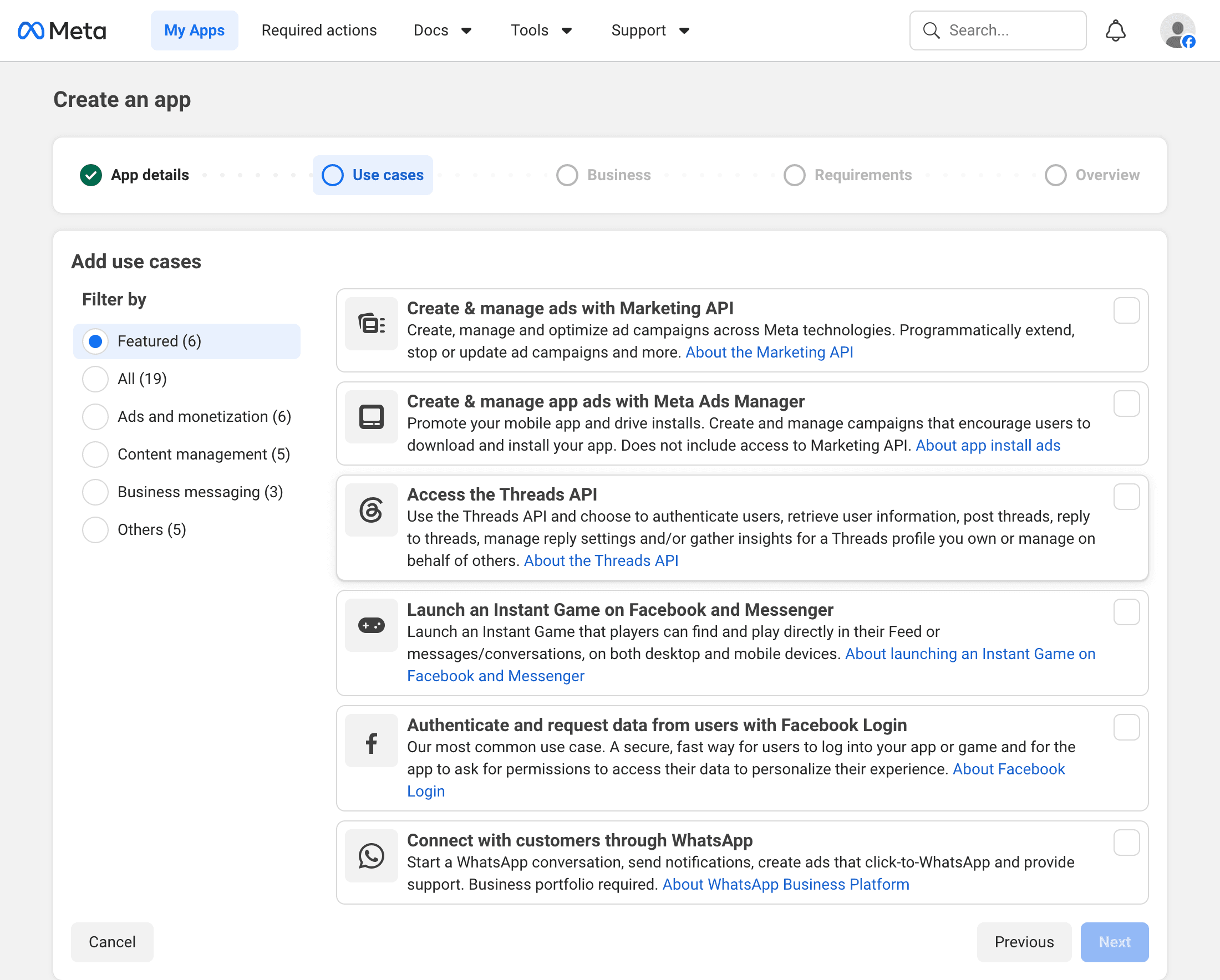Image resolution: width=1220 pixels, height=980 pixels.
Task: Click the Next button
Action: pyautogui.click(x=1115, y=942)
